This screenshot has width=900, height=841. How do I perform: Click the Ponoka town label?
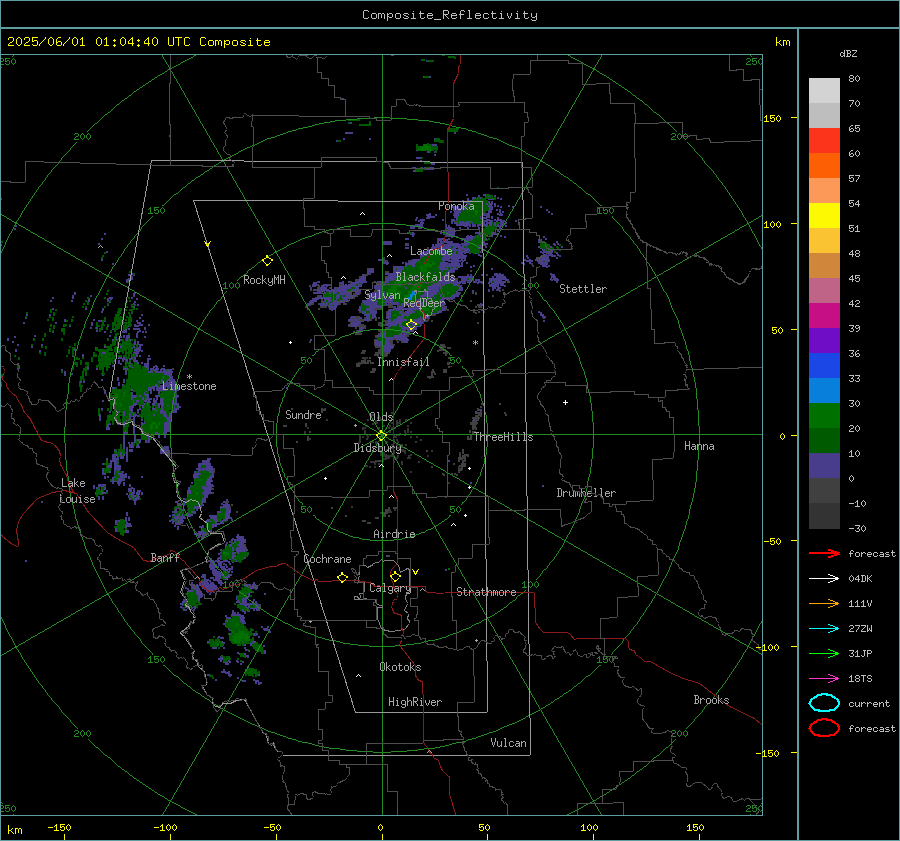(456, 206)
